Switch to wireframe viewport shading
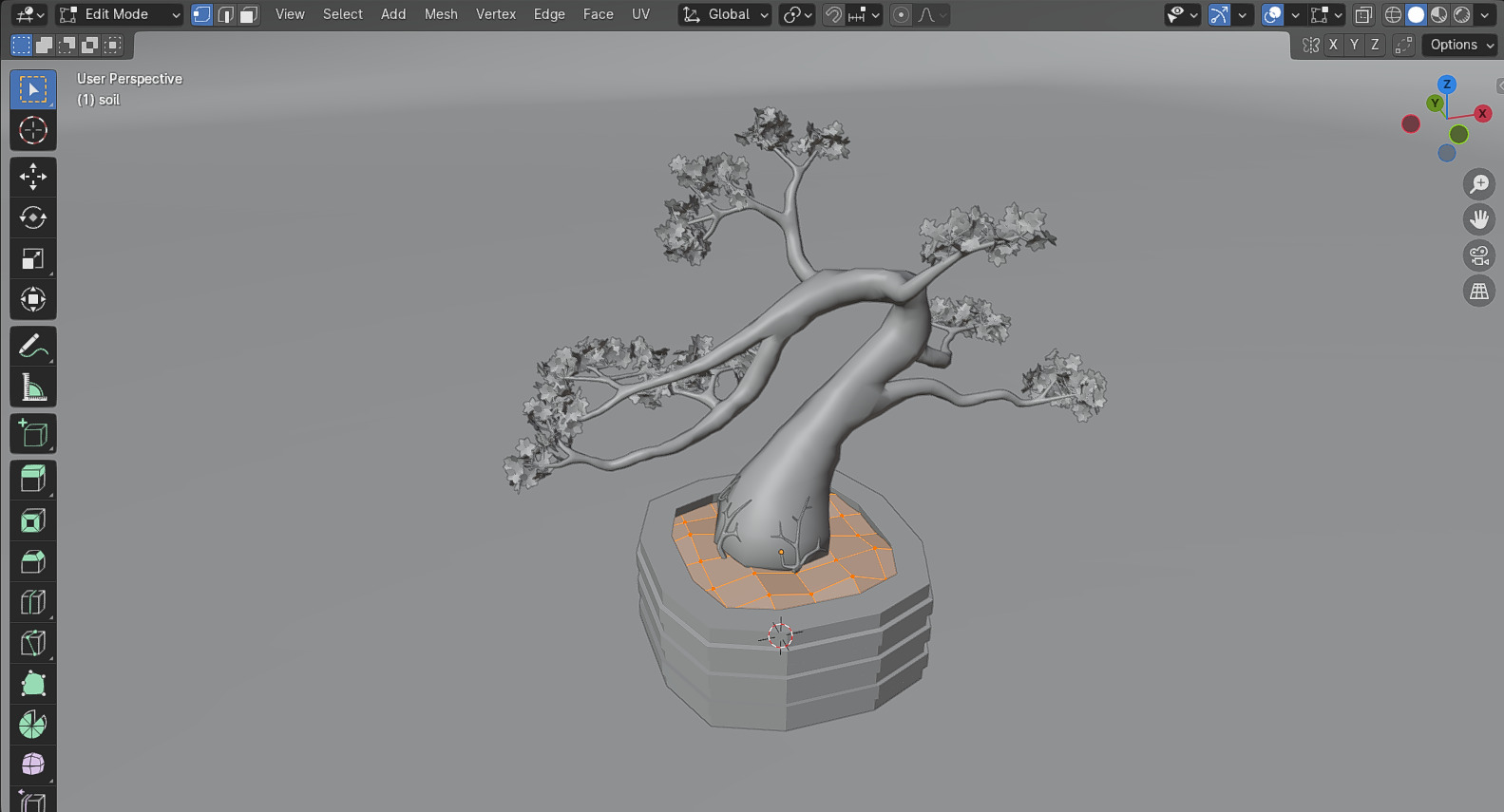The width and height of the screenshot is (1504, 812). pyautogui.click(x=1393, y=14)
